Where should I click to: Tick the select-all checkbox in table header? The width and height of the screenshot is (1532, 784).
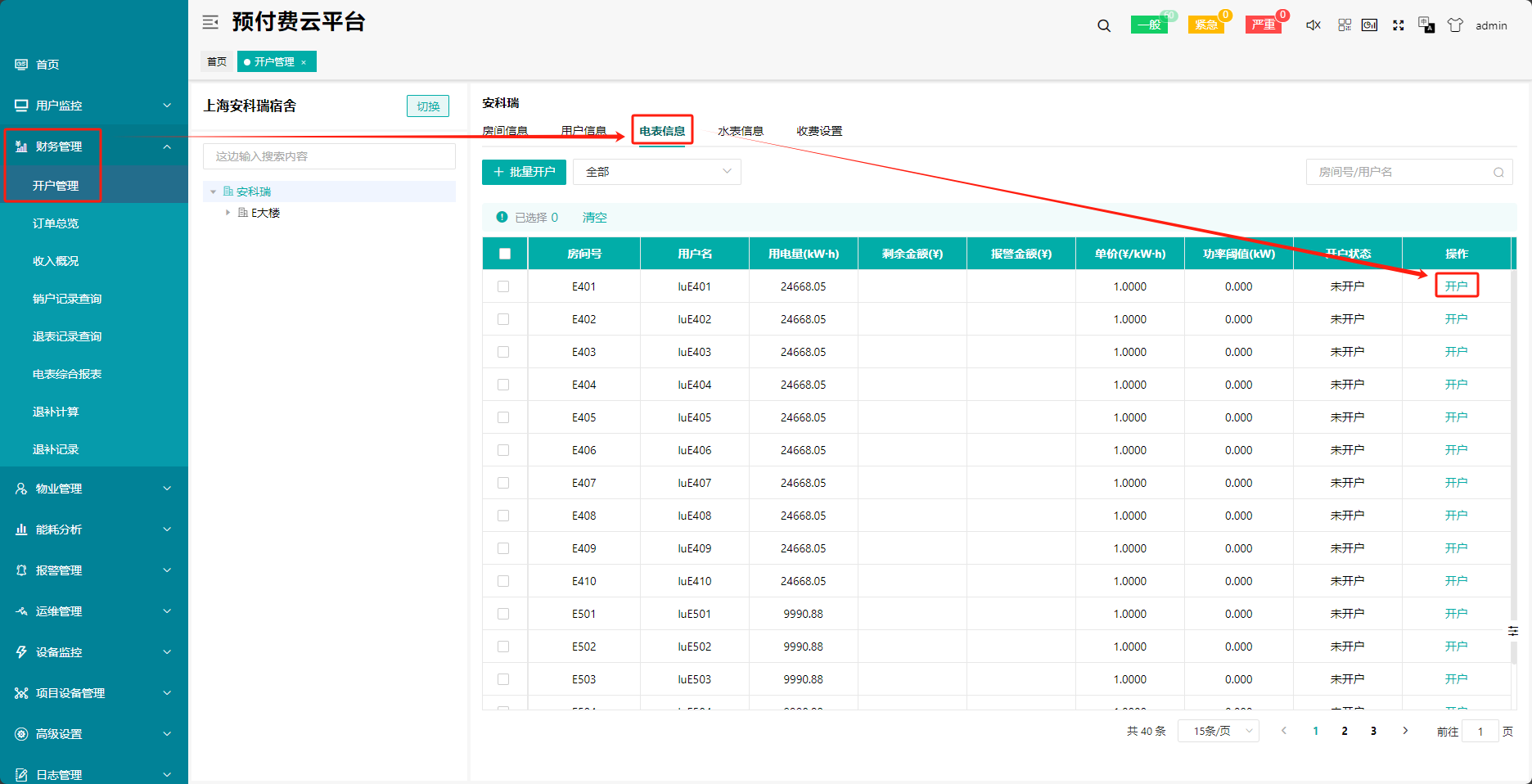pos(505,254)
